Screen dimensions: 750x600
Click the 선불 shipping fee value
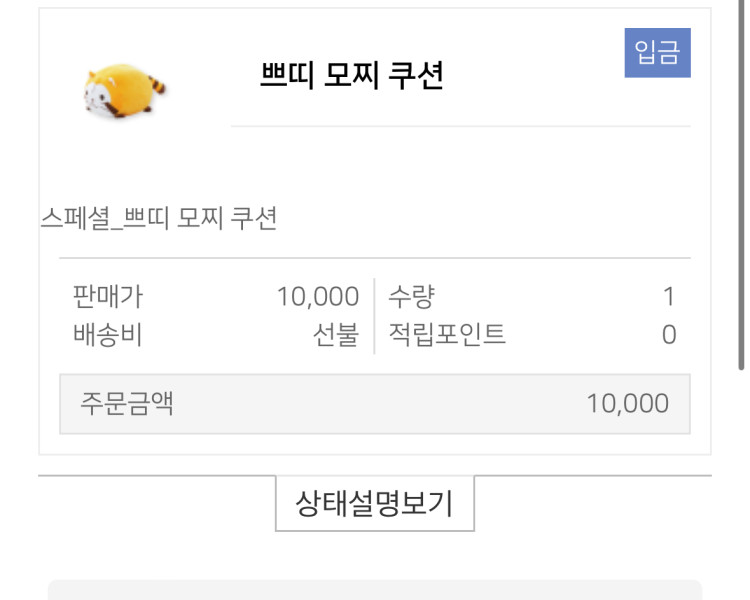(x=335, y=334)
